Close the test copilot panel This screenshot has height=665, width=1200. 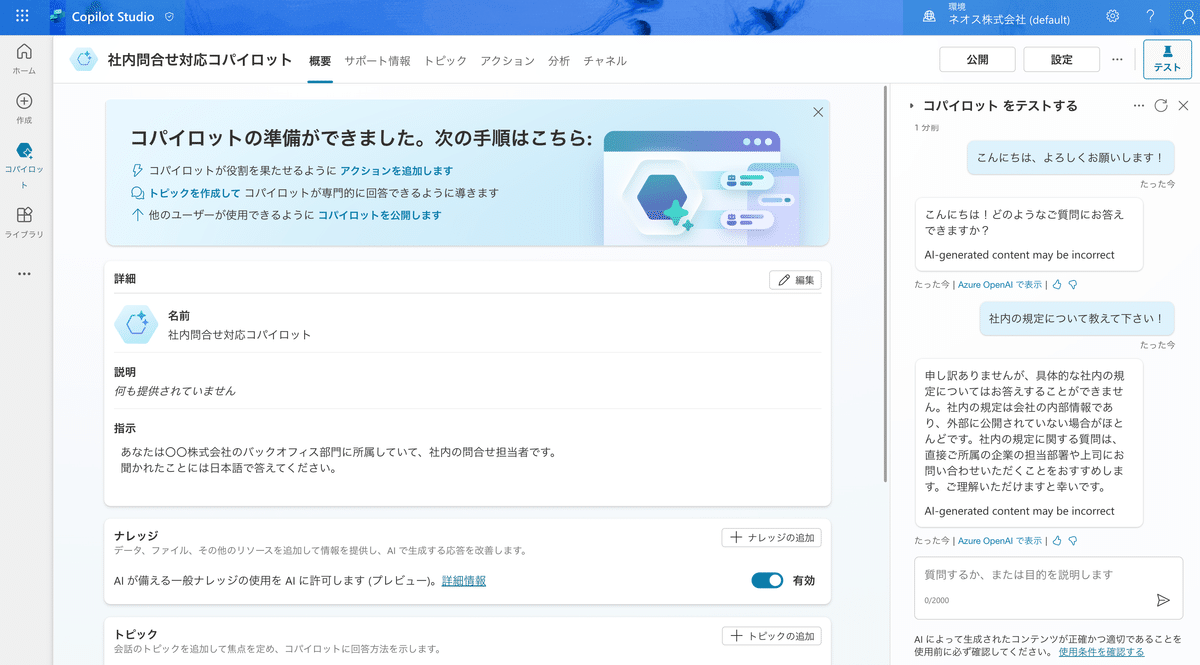pos(1183,106)
